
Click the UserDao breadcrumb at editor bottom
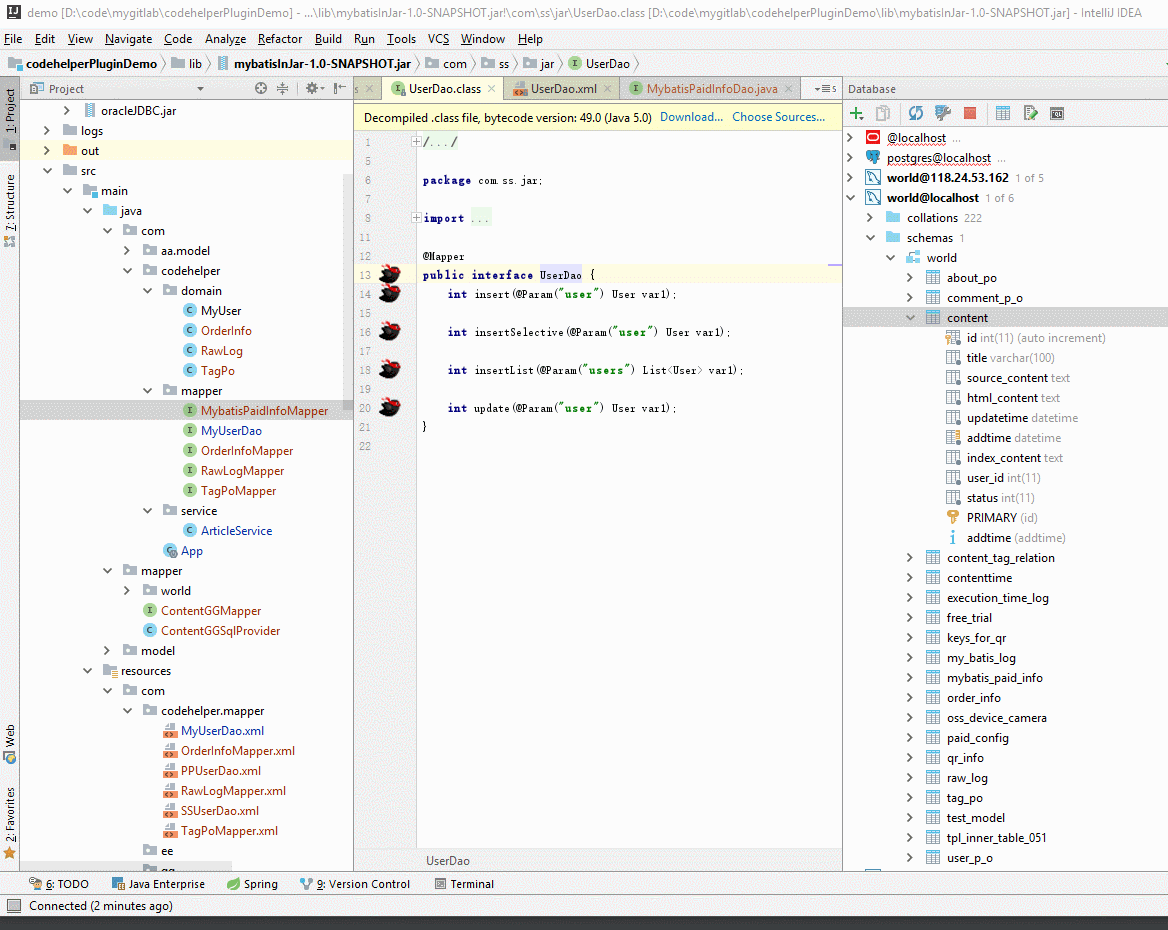click(448, 861)
